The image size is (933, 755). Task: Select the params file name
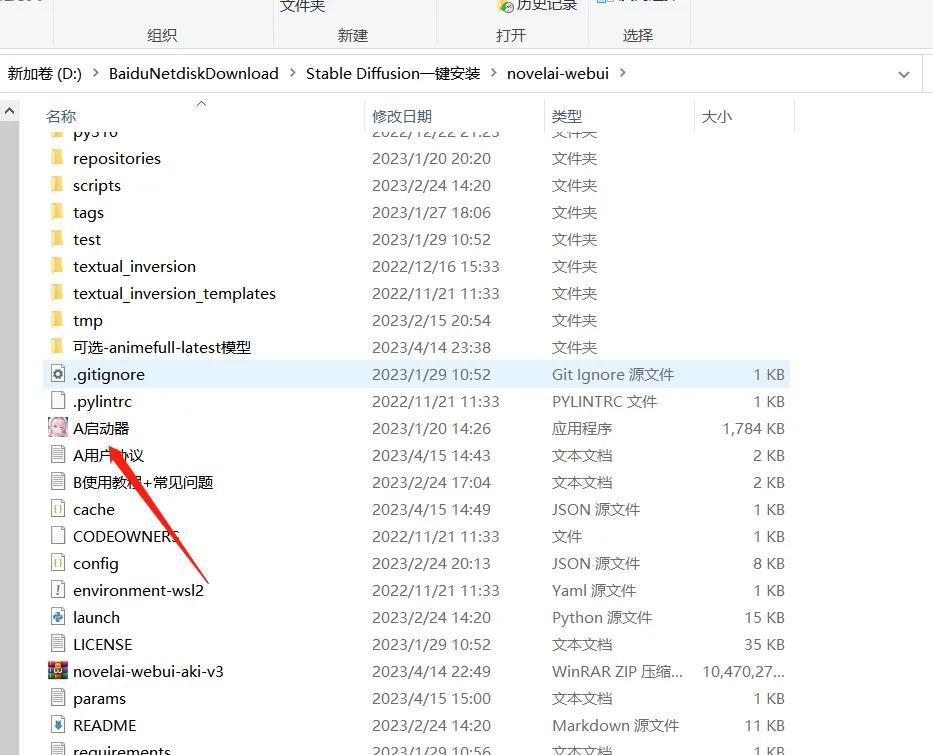coord(99,698)
